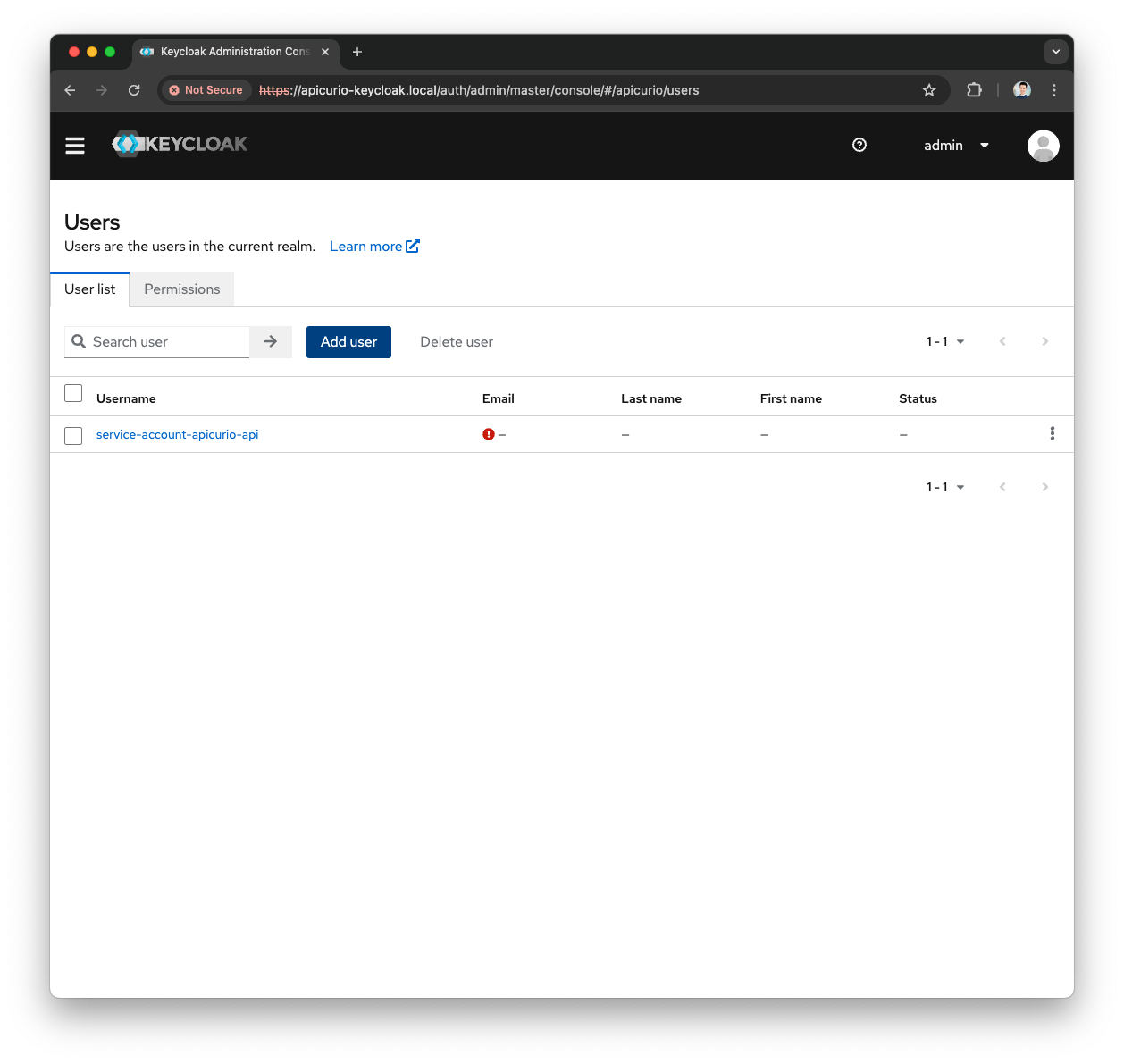1124x1064 pixels.
Task: Click the arrow button to submit user search
Action: click(x=270, y=341)
